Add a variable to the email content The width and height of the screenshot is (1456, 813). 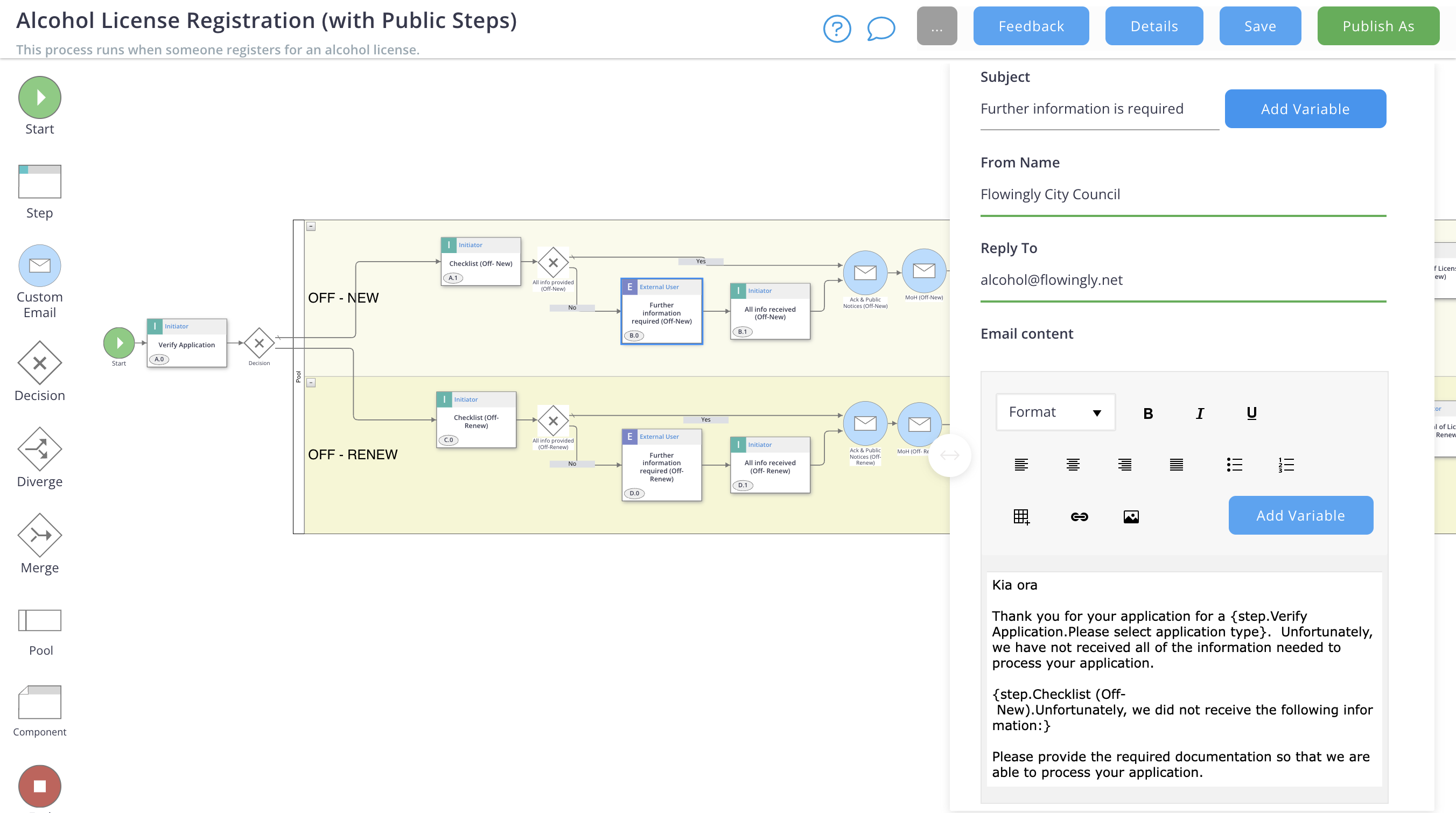1300,515
